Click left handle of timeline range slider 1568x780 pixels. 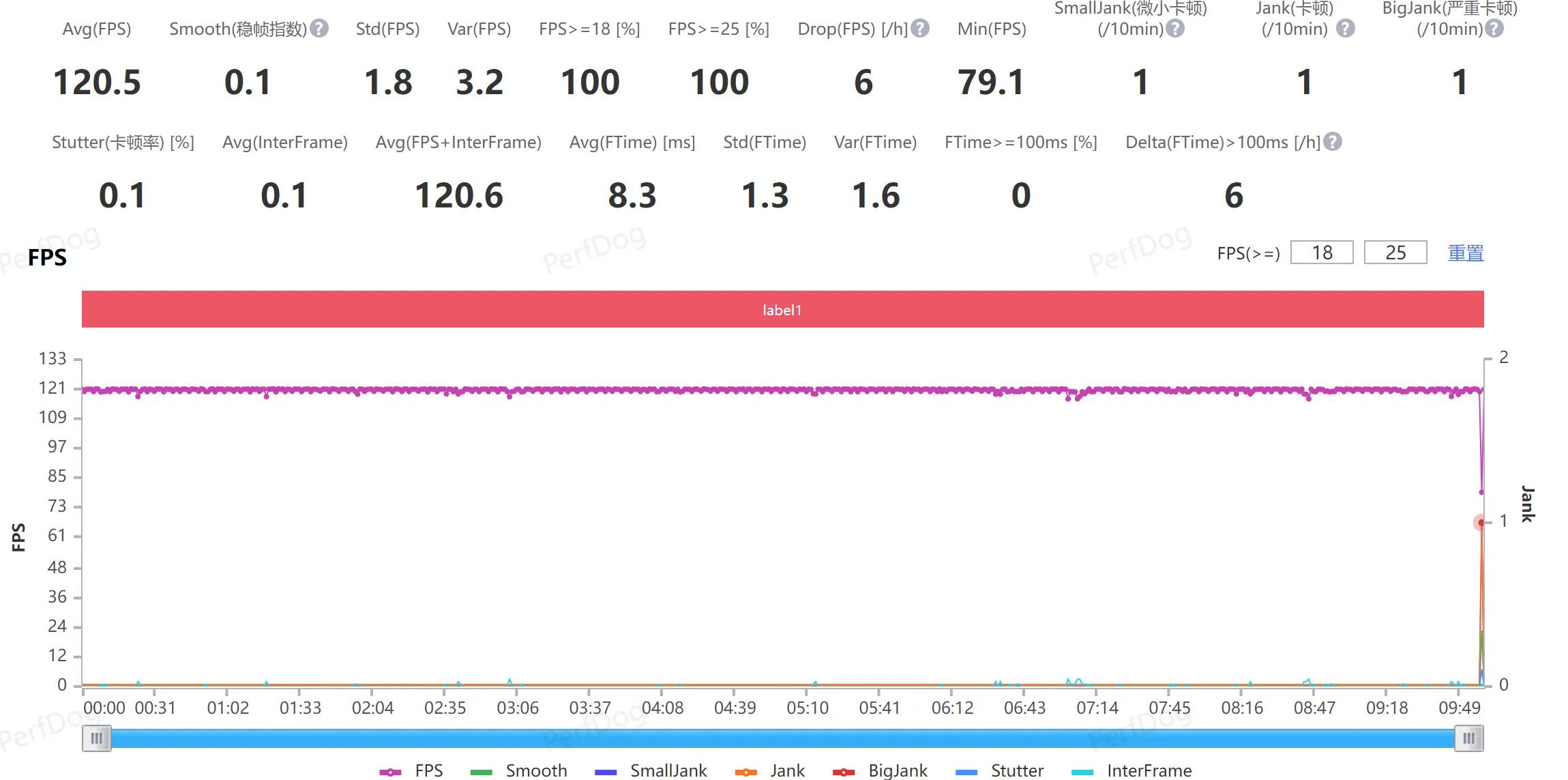(97, 738)
